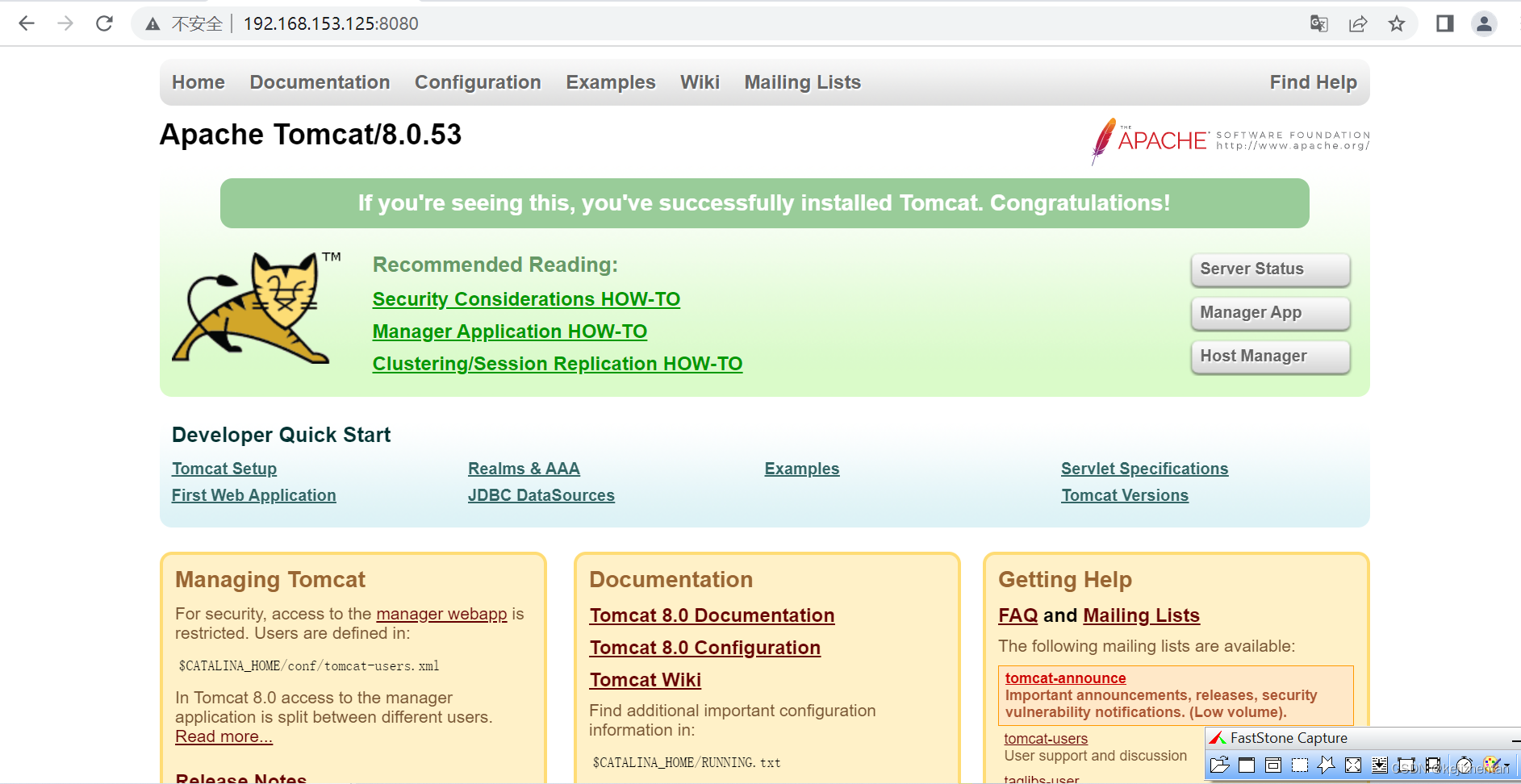Open Examples link under Developer Quick Start
This screenshot has width=1521, height=784.
tap(802, 469)
